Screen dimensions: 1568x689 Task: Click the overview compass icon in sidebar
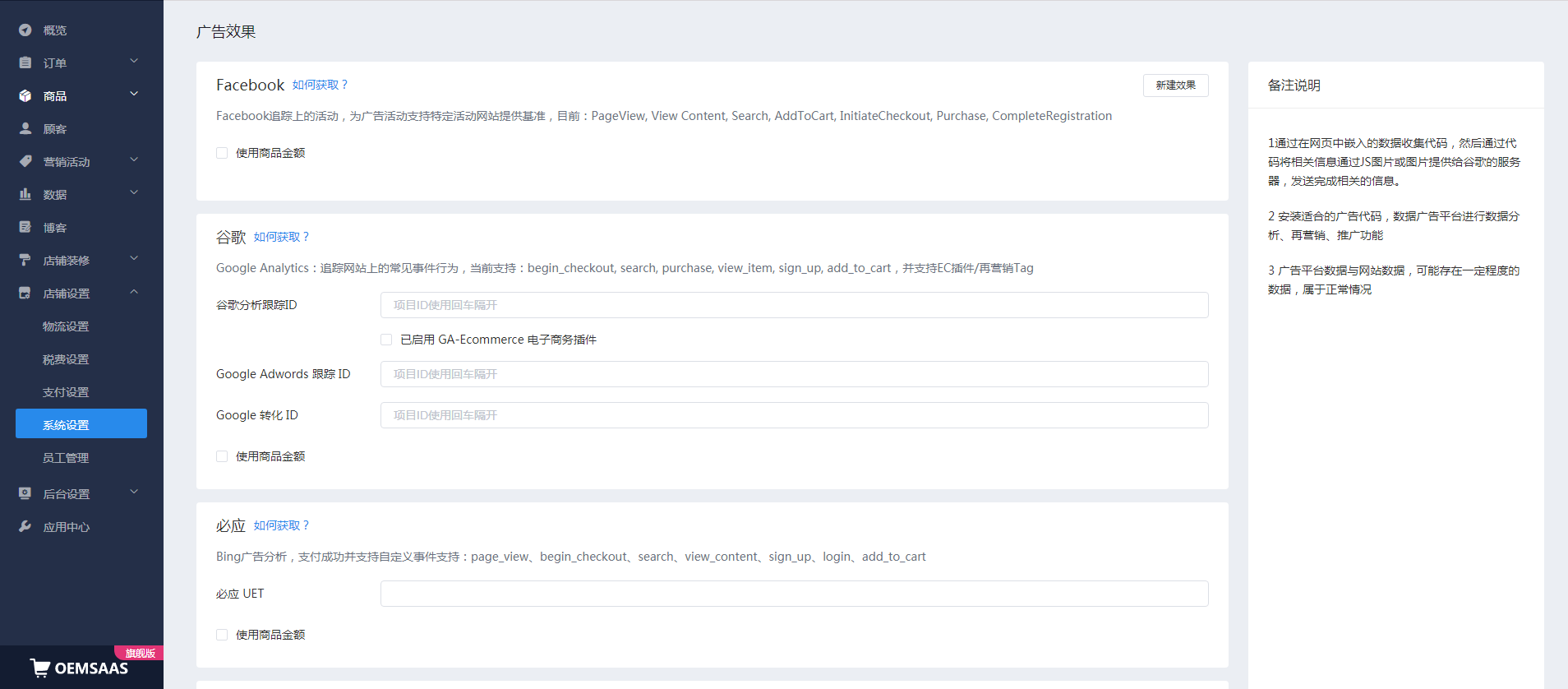click(x=25, y=30)
